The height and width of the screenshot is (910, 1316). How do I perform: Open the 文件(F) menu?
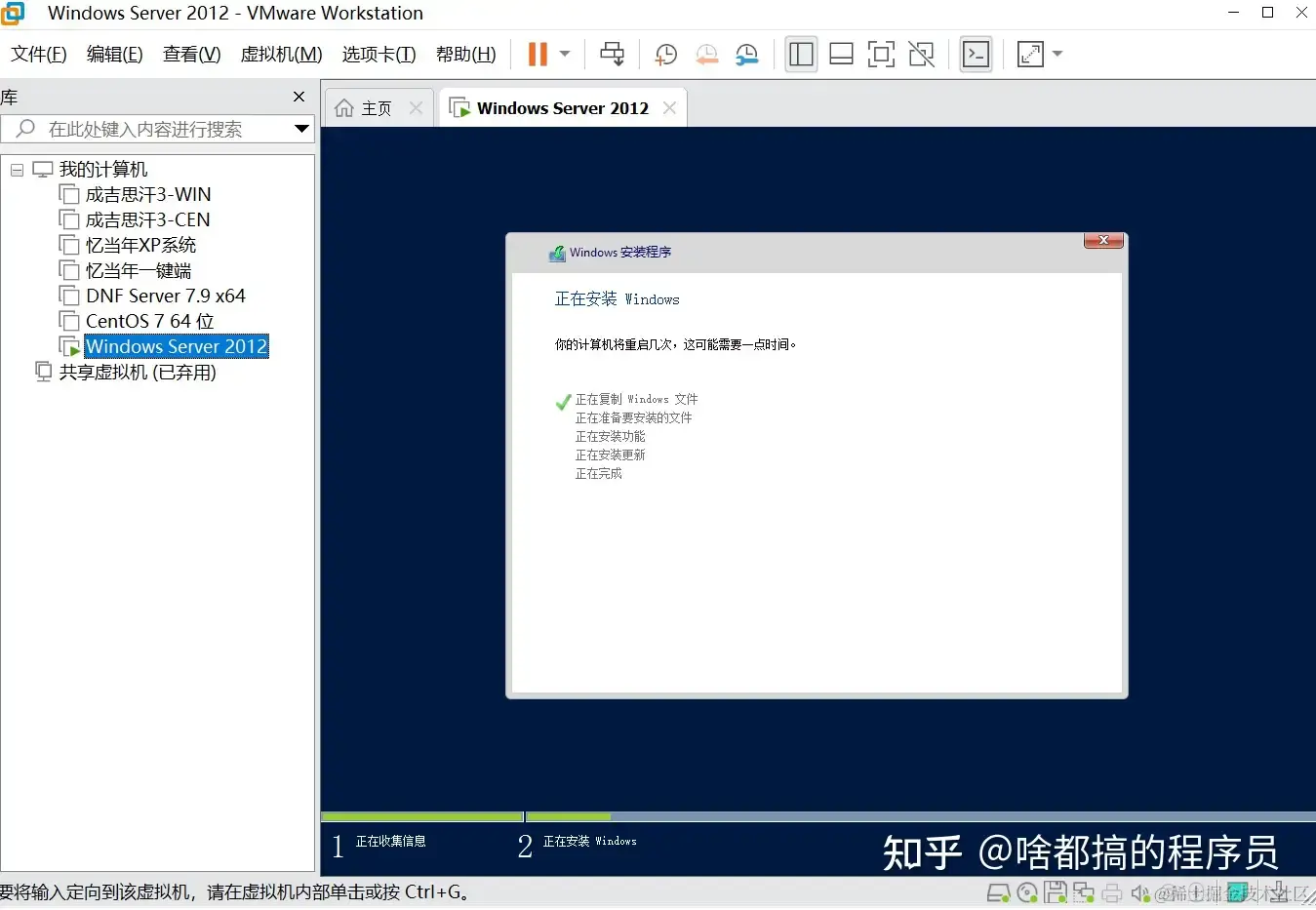tap(39, 55)
